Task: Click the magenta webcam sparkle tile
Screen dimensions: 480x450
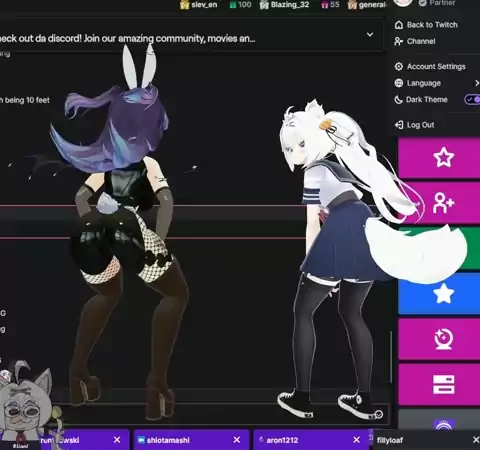Action: tap(439, 339)
